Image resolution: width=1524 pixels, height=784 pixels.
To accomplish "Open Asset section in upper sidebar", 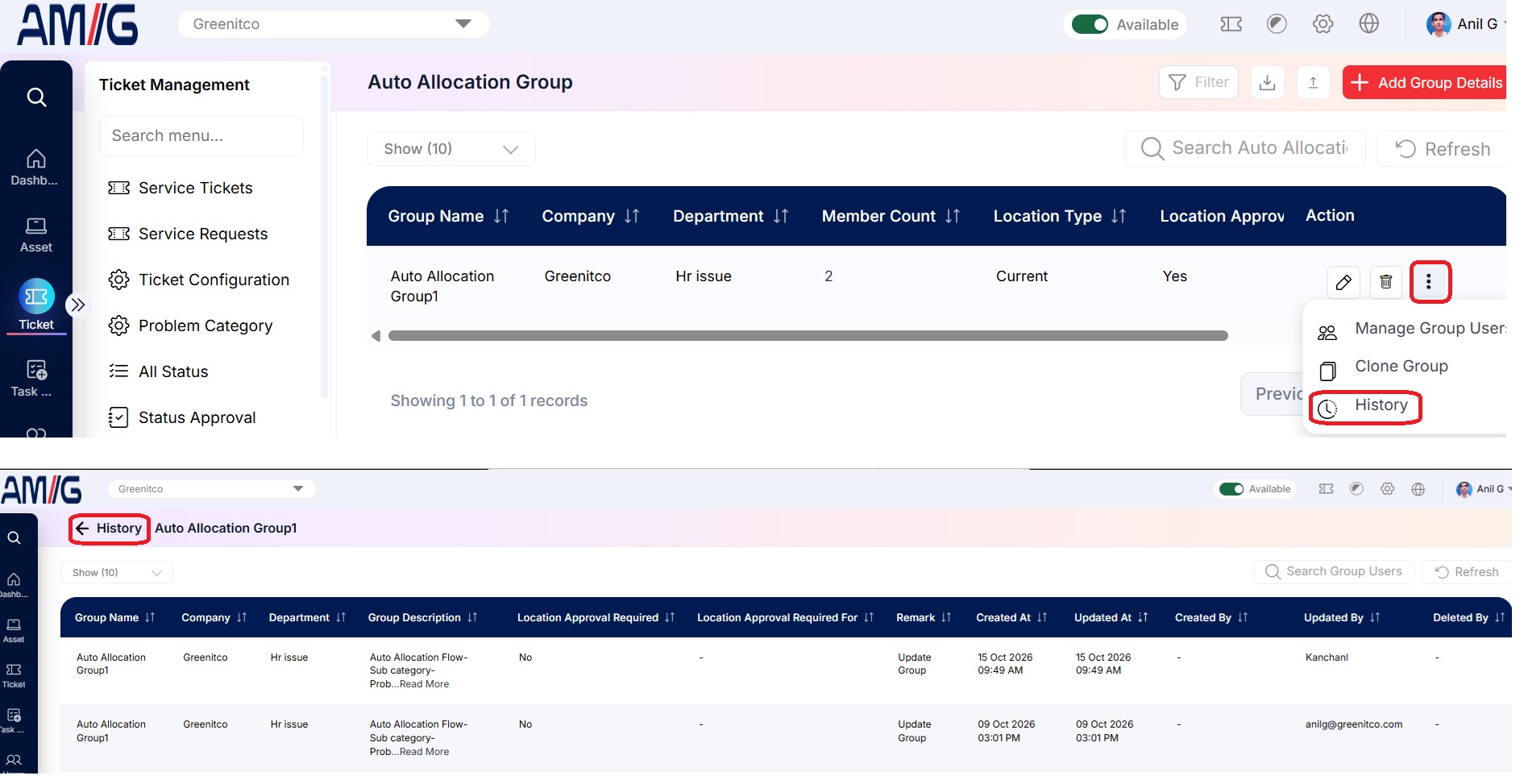I will (x=35, y=234).
